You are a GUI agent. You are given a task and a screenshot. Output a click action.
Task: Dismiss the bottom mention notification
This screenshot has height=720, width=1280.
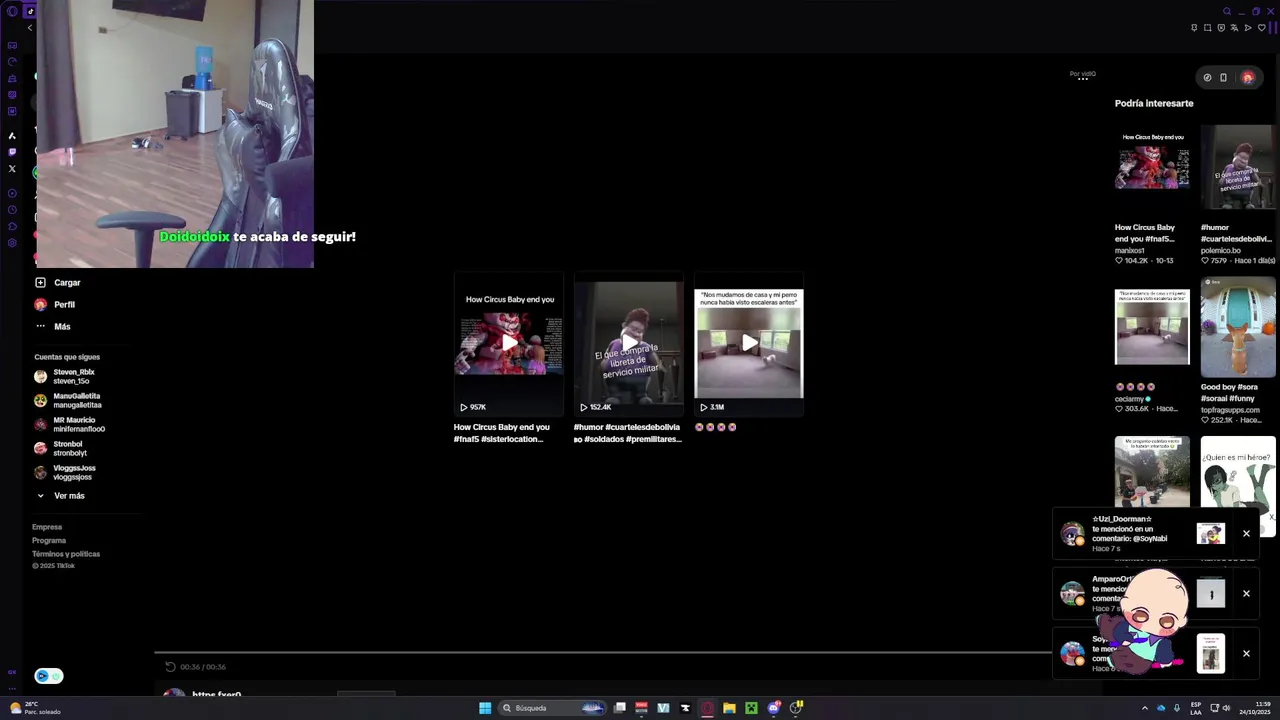point(1246,653)
